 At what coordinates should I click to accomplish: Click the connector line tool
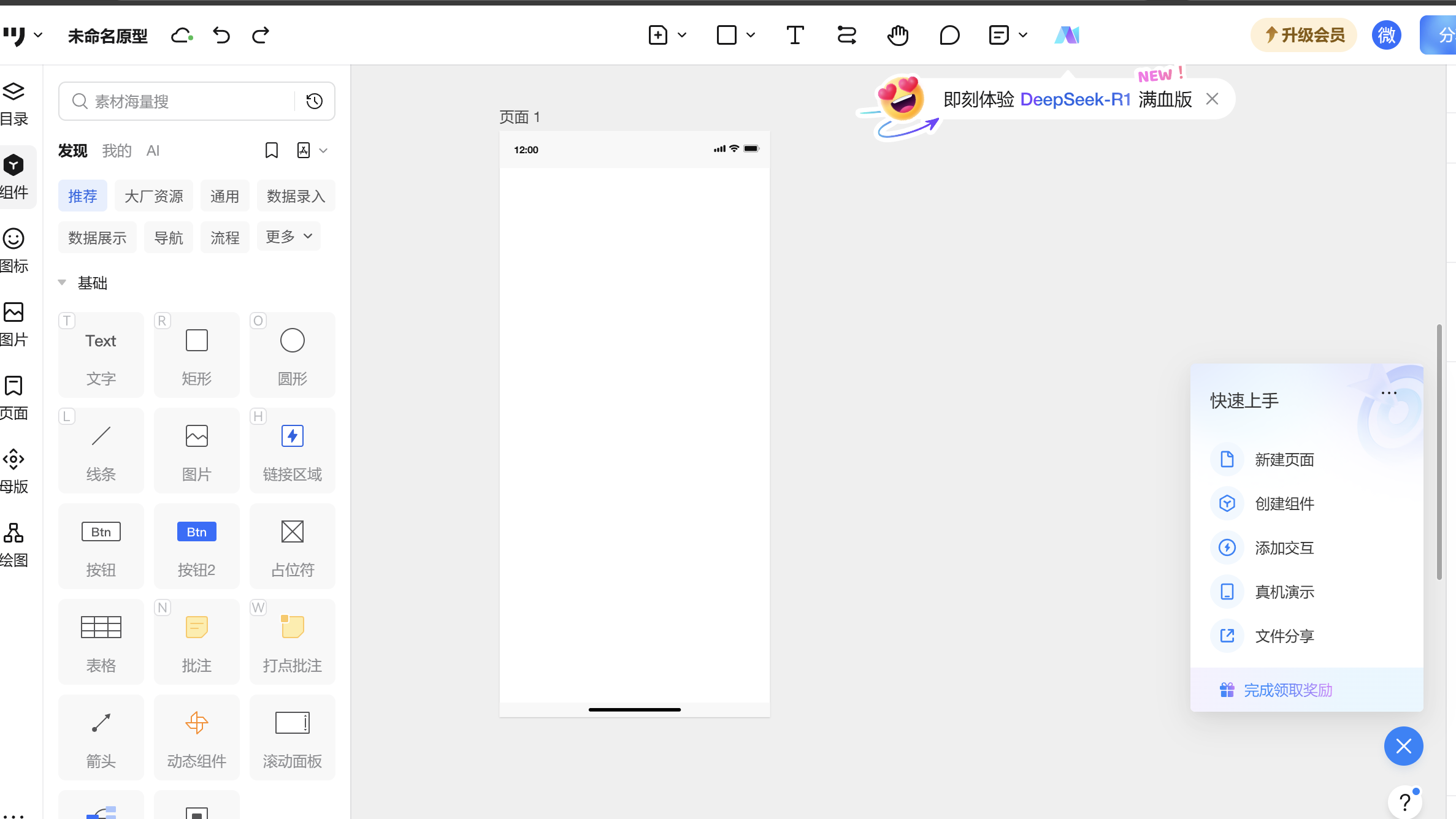coord(846,36)
